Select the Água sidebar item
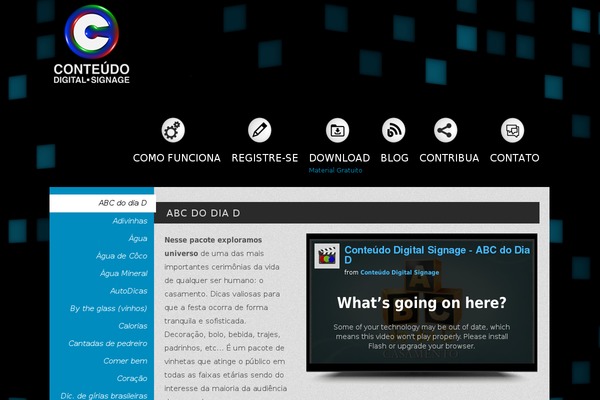Screen dimensions: 600x400 (x=138, y=238)
